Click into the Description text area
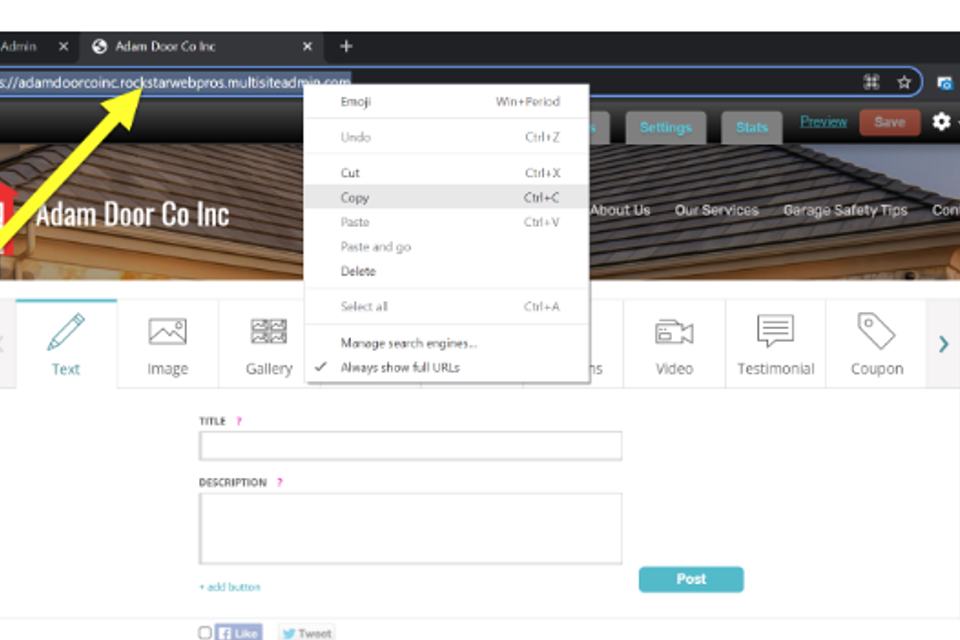Viewport: 960px width, 640px height. point(410,529)
